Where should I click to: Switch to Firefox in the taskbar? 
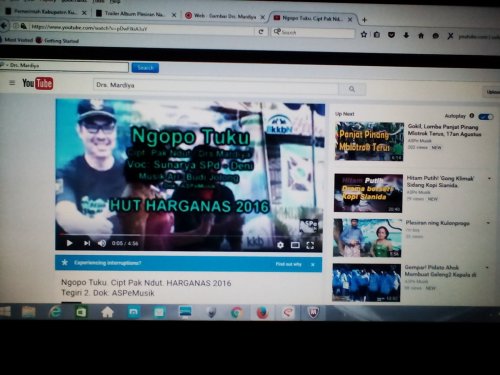[x=263, y=313]
